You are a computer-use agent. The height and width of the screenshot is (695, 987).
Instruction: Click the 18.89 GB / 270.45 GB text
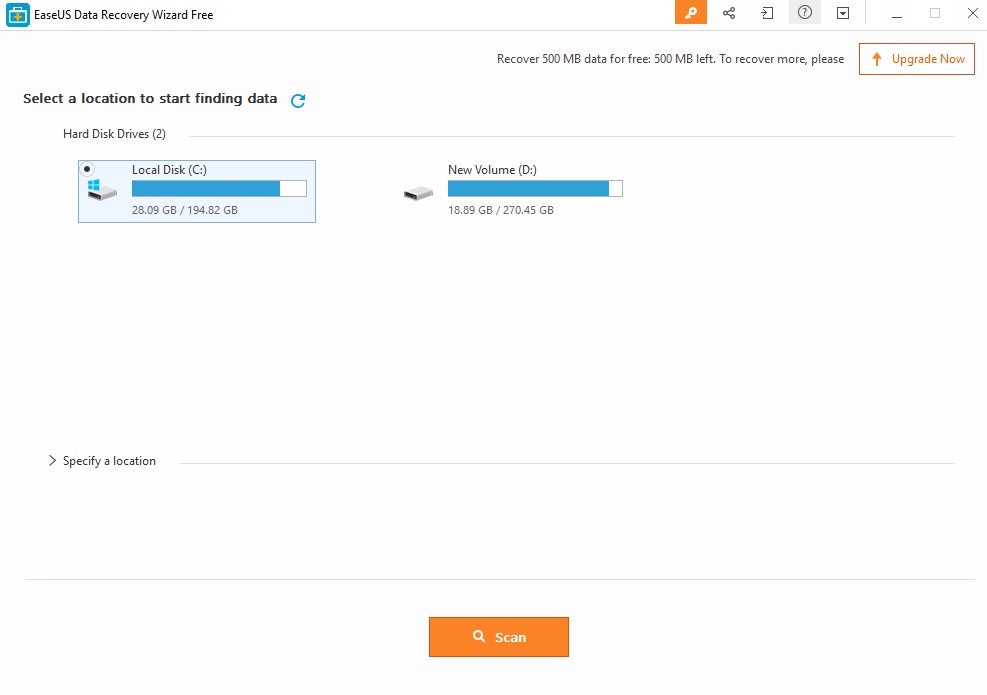pos(500,210)
